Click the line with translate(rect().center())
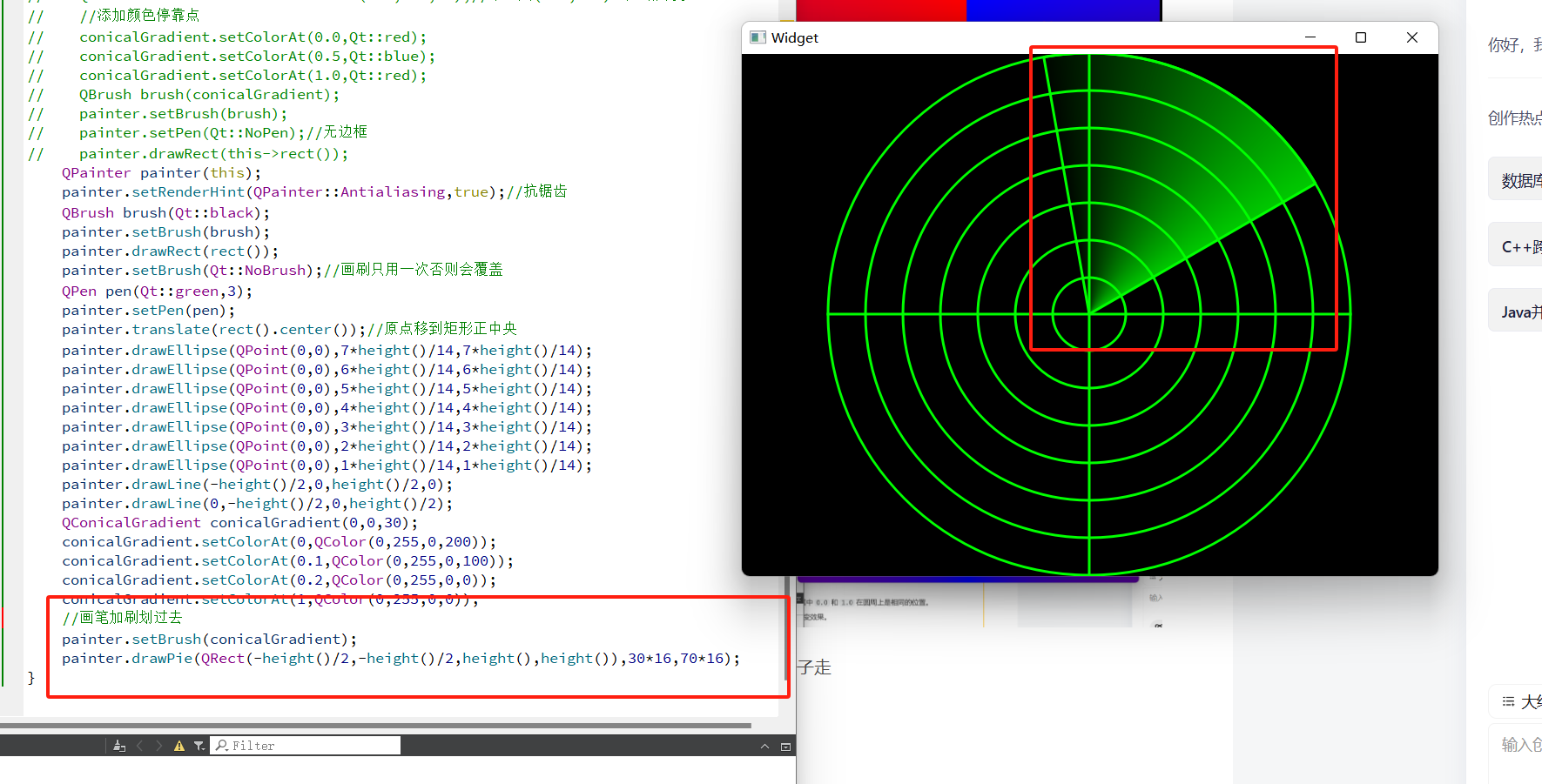The height and width of the screenshot is (784, 1542). (x=290, y=329)
